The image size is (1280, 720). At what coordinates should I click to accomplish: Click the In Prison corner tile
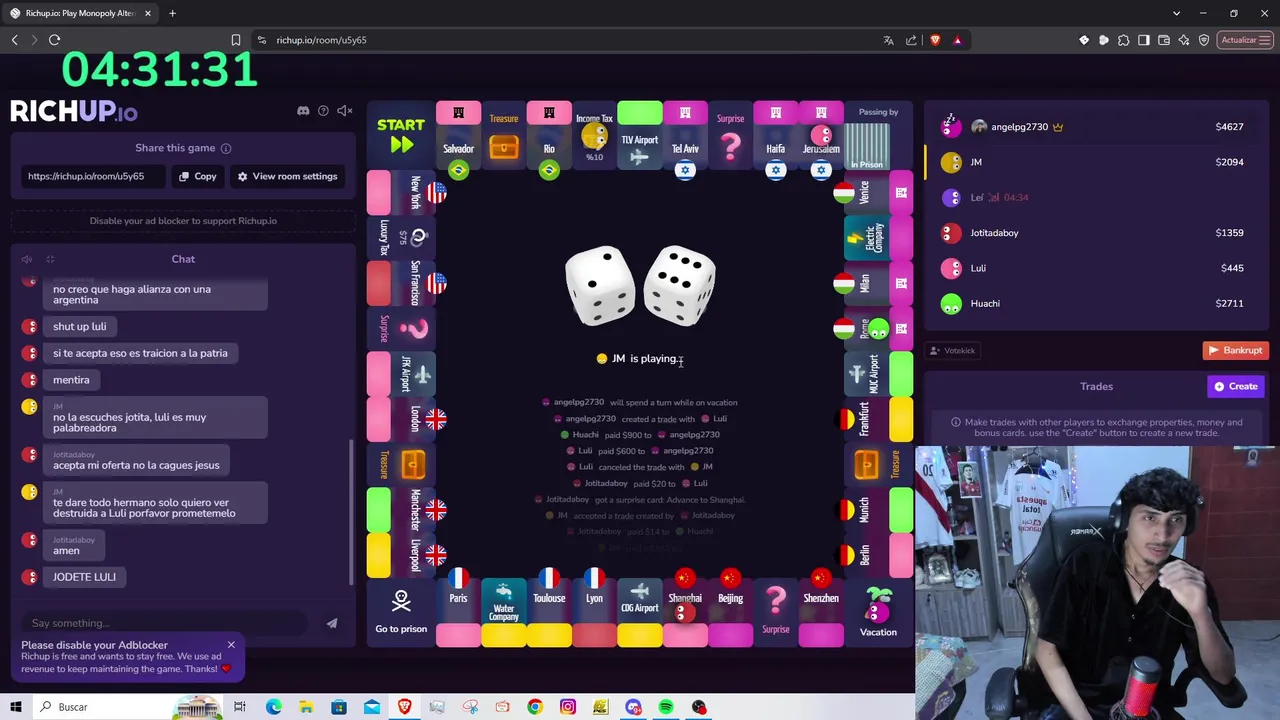pyautogui.click(x=878, y=135)
